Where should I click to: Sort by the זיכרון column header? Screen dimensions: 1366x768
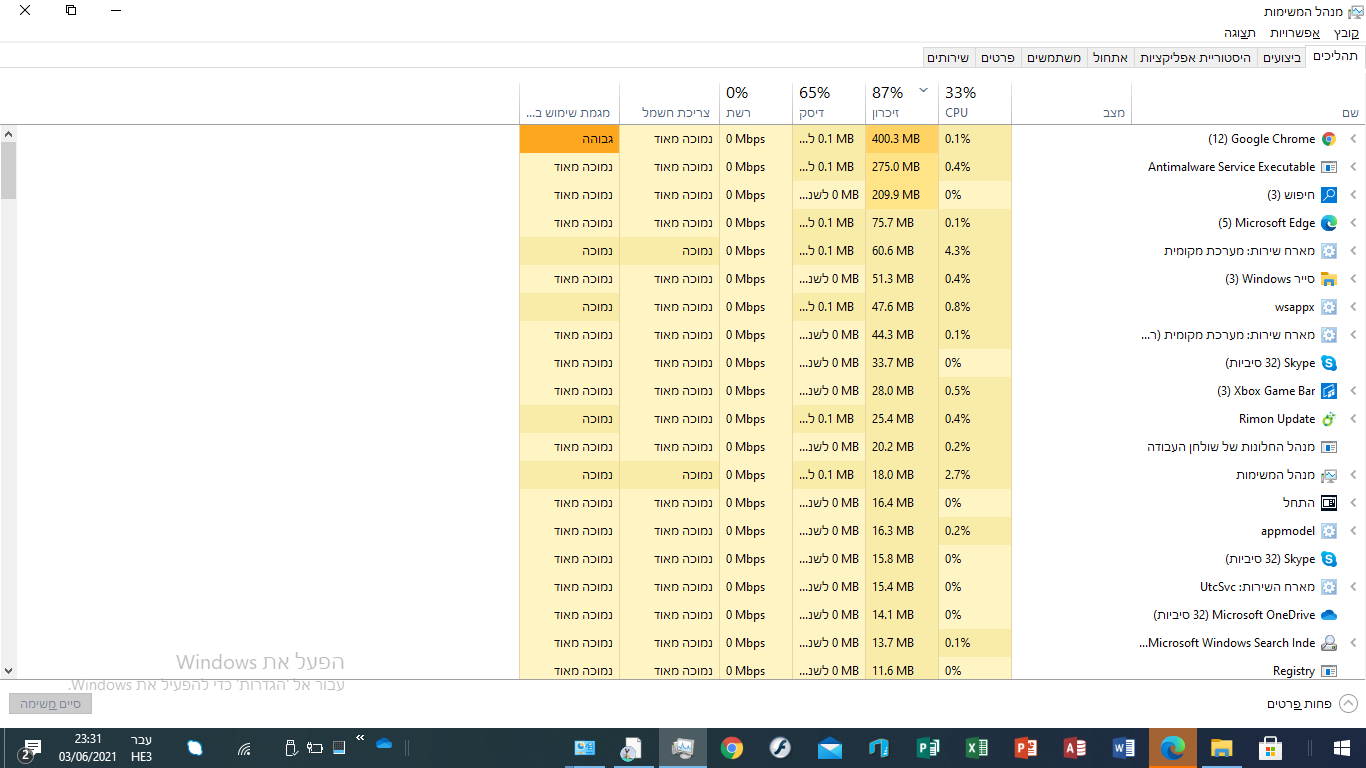pyautogui.click(x=901, y=102)
